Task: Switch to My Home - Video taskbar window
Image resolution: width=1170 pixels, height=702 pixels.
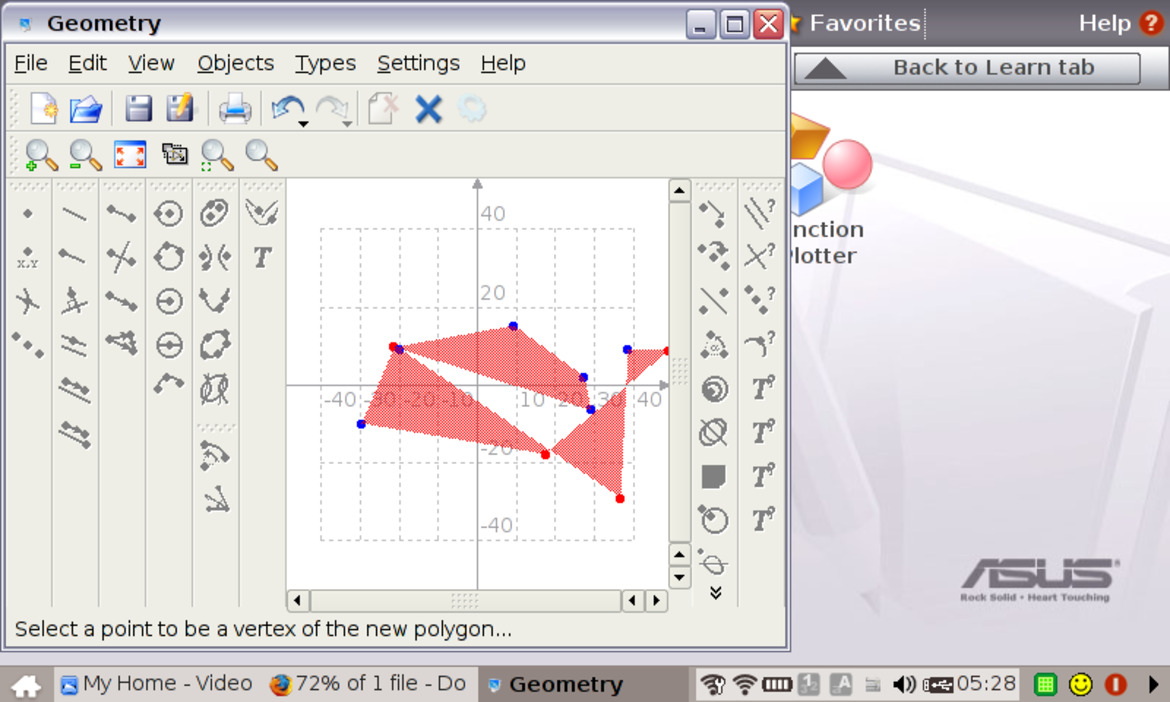Action: pos(157,683)
